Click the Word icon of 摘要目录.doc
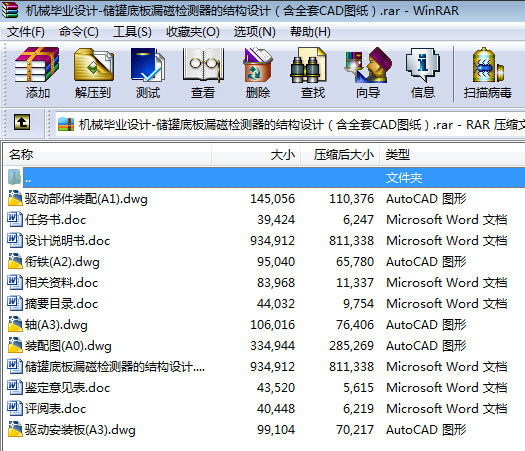The height and width of the screenshot is (451, 525). (x=15, y=303)
